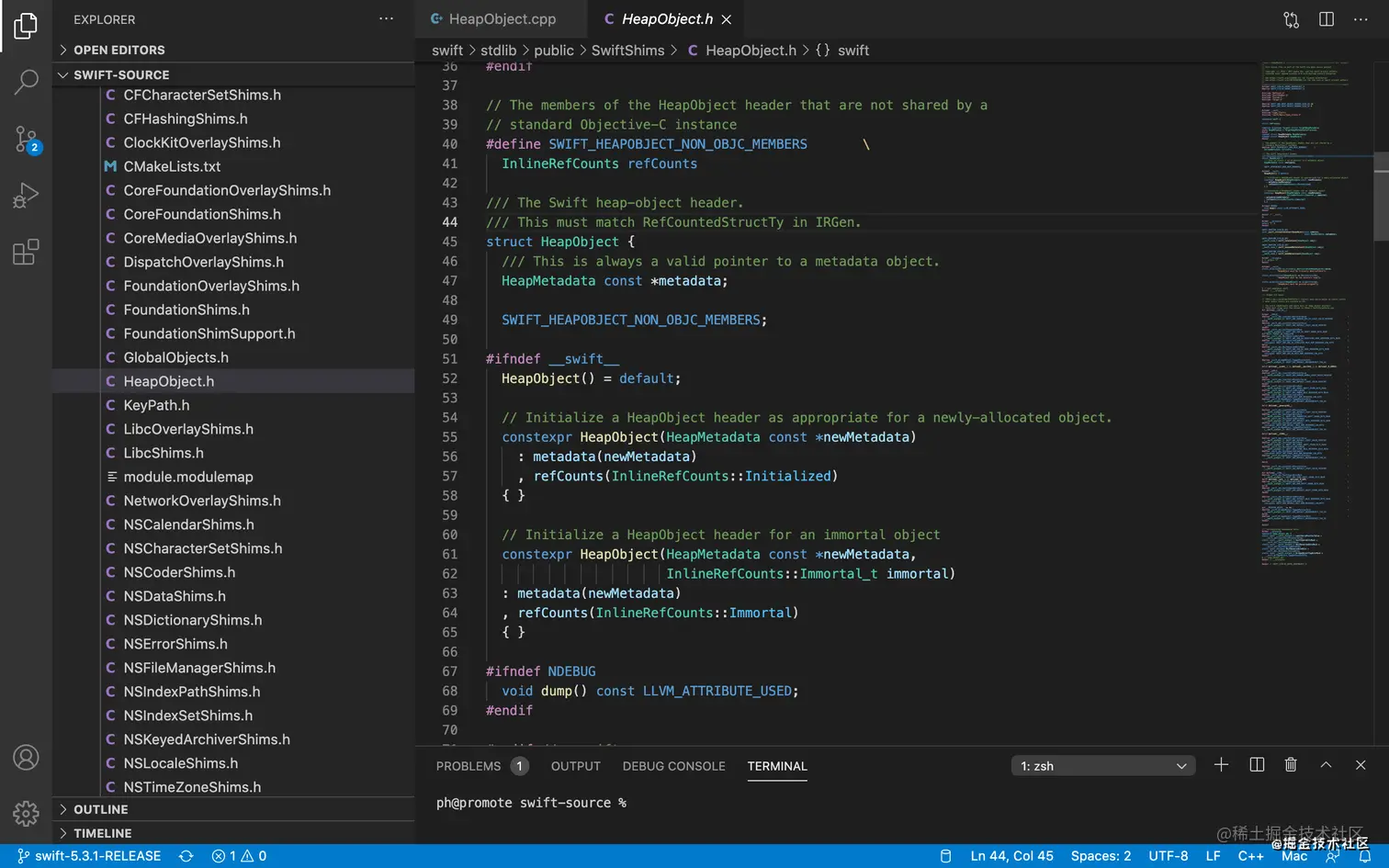Maximize the panel size with chevron up

[x=1326, y=765]
